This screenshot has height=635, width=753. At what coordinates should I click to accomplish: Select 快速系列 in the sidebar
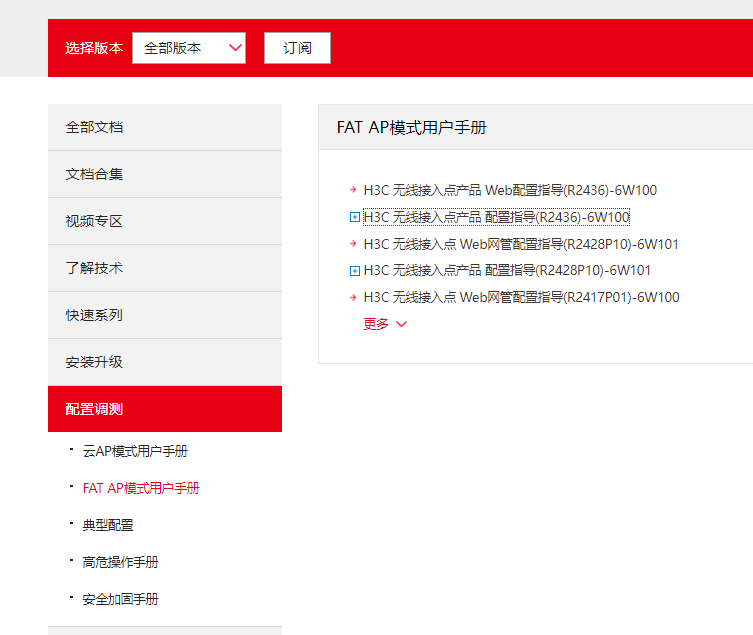click(x=165, y=316)
